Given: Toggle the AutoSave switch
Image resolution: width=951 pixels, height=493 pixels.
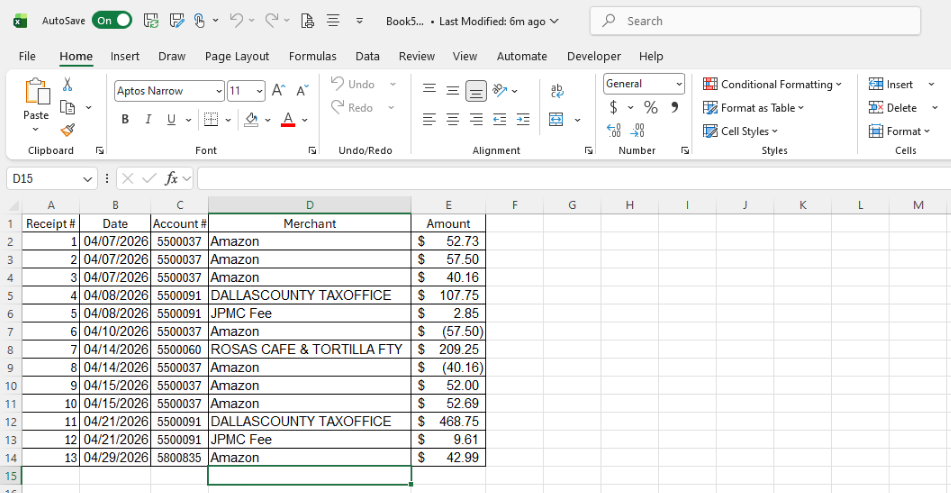Looking at the screenshot, I should [112, 21].
